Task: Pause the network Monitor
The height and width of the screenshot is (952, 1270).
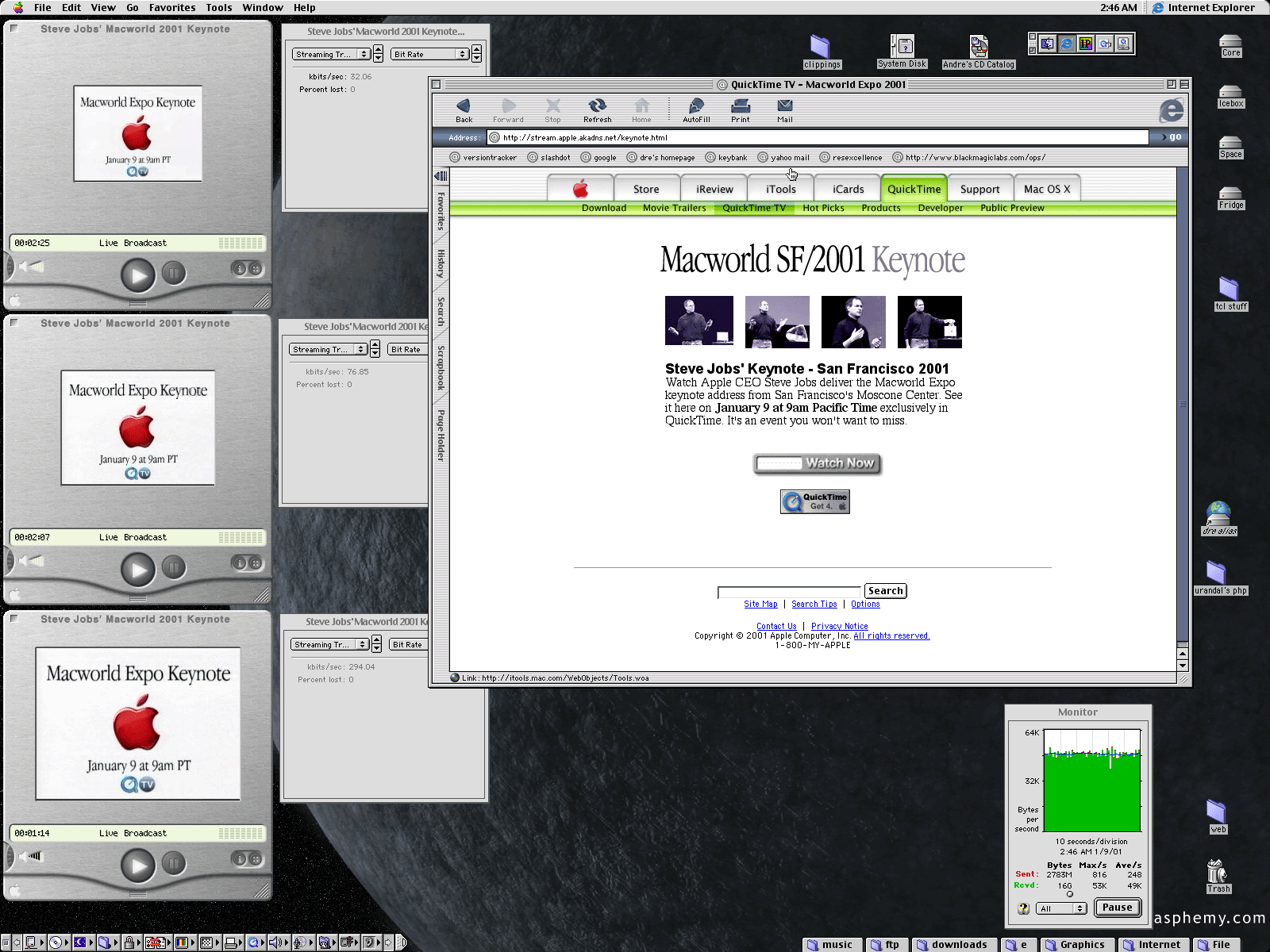Action: [x=1117, y=908]
